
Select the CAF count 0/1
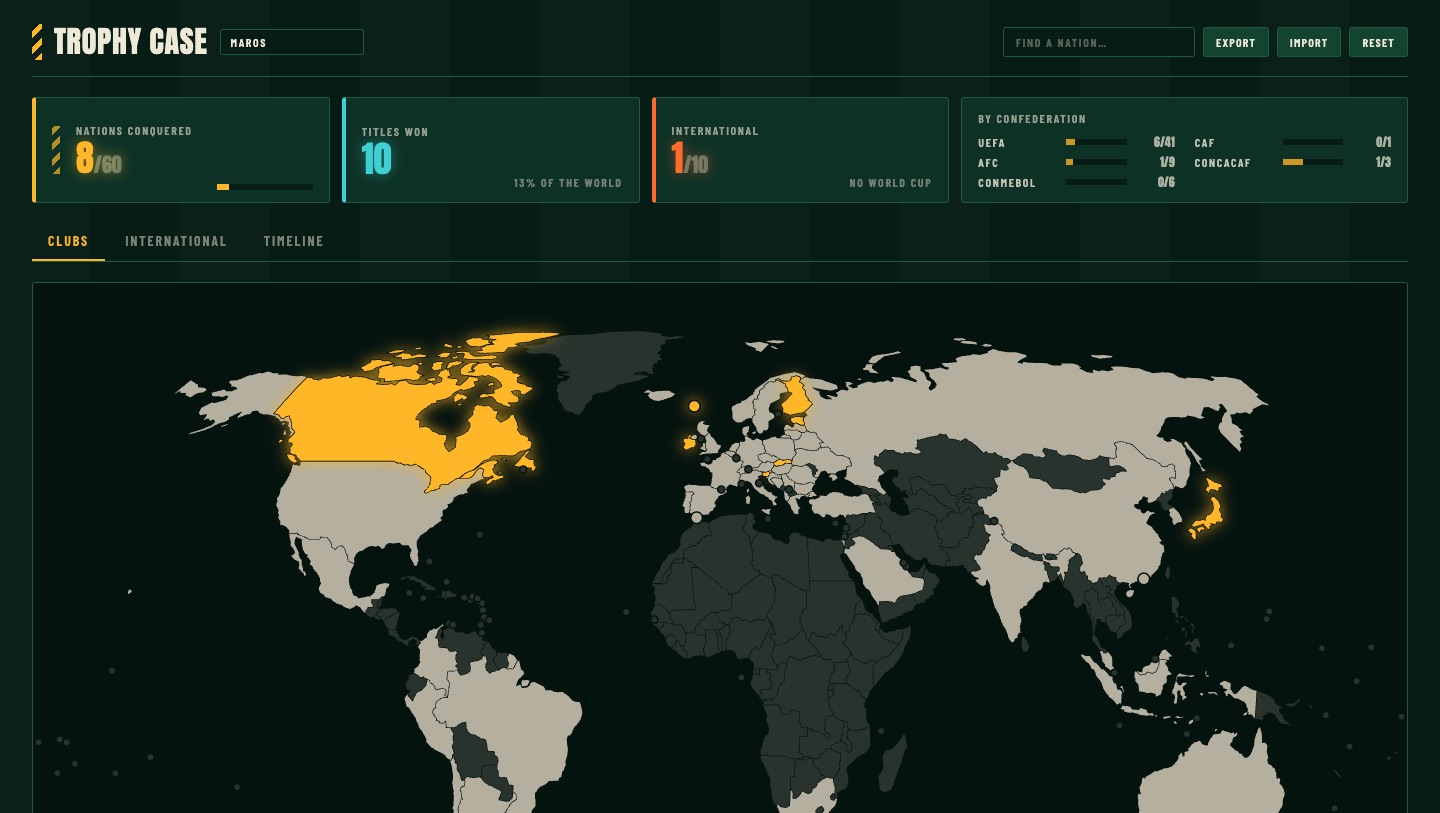click(1383, 142)
